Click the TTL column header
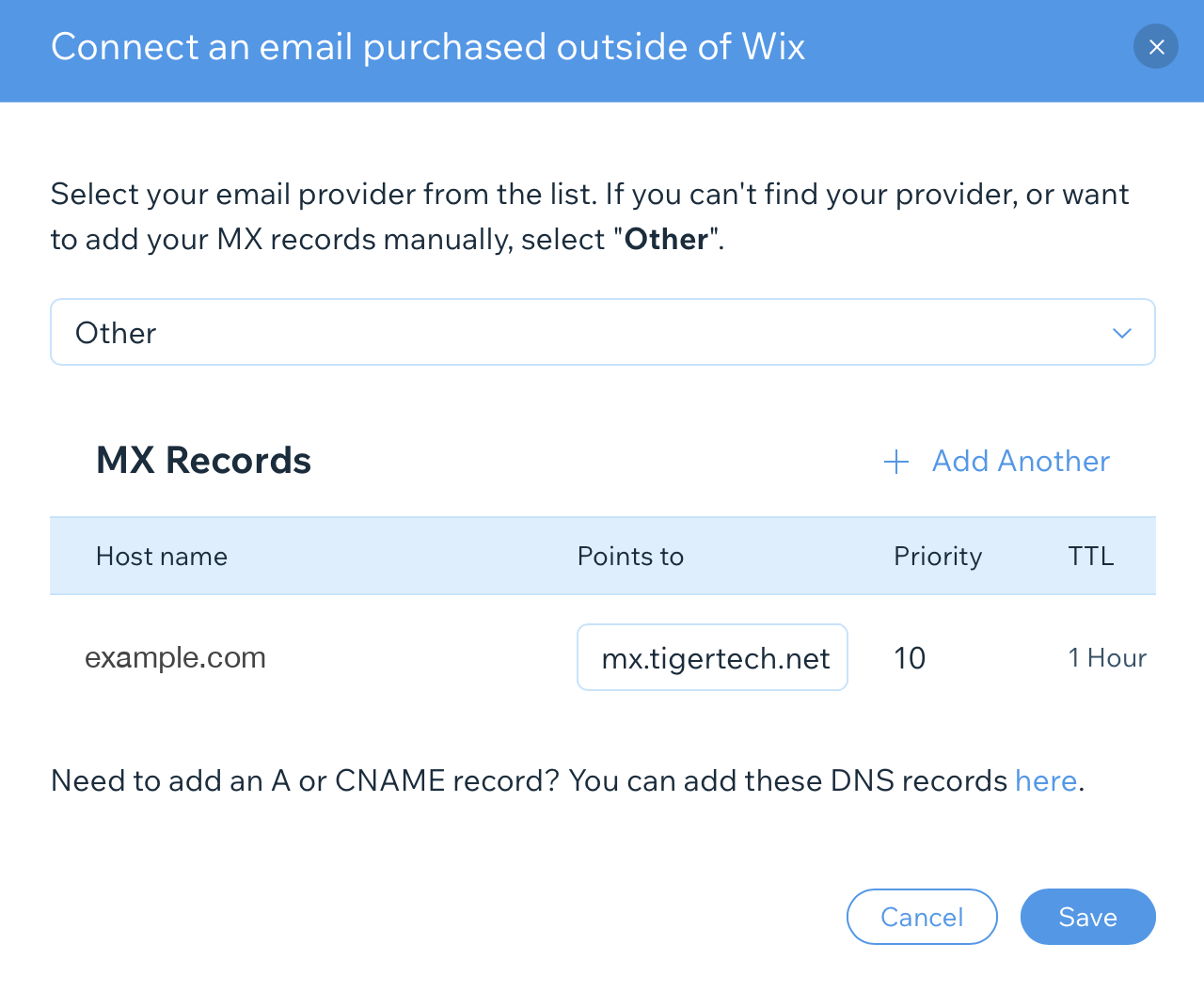This screenshot has height=991, width=1204. tap(1091, 556)
